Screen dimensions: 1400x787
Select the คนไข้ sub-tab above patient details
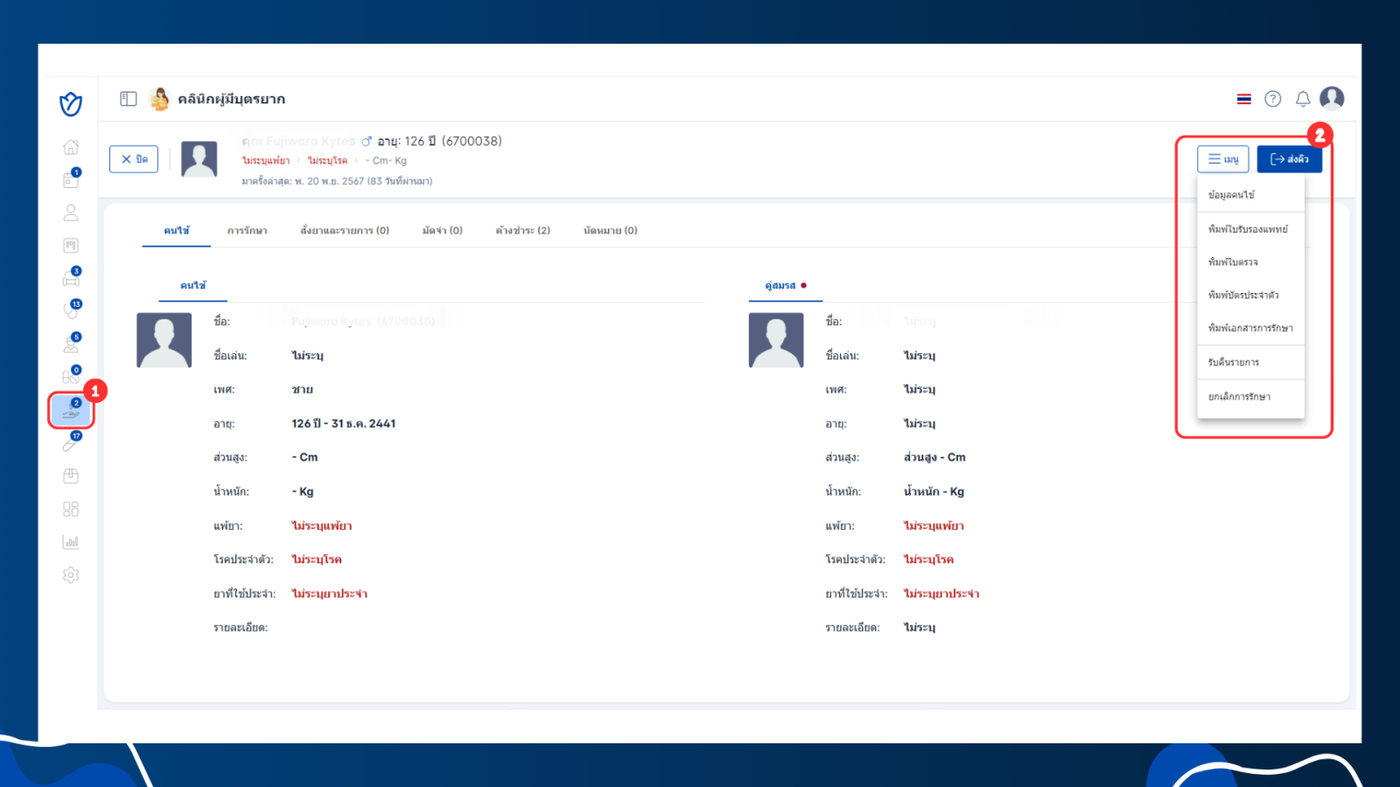(x=193, y=286)
